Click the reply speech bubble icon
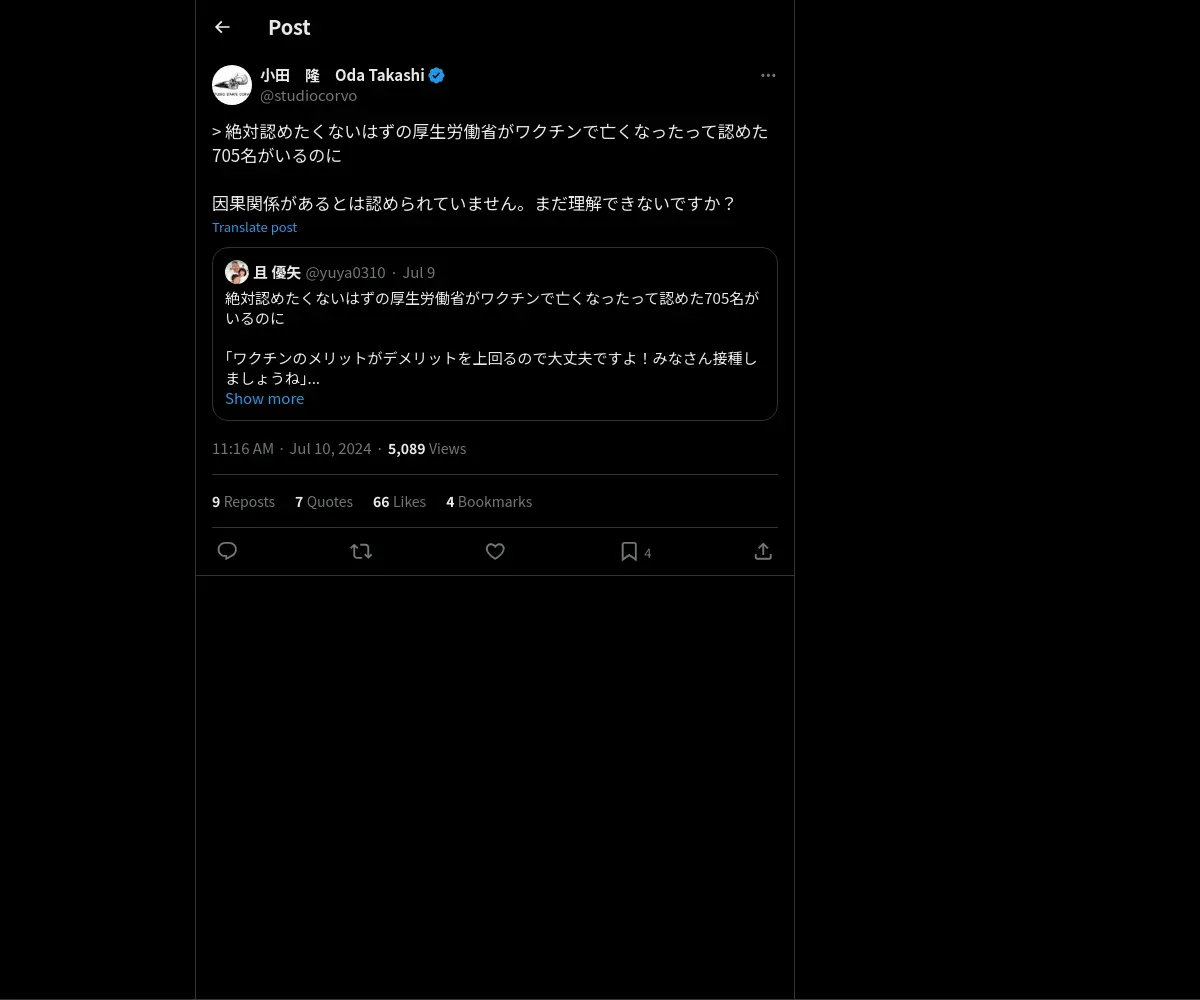Viewport: 1200px width, 1000px height. coord(227,551)
